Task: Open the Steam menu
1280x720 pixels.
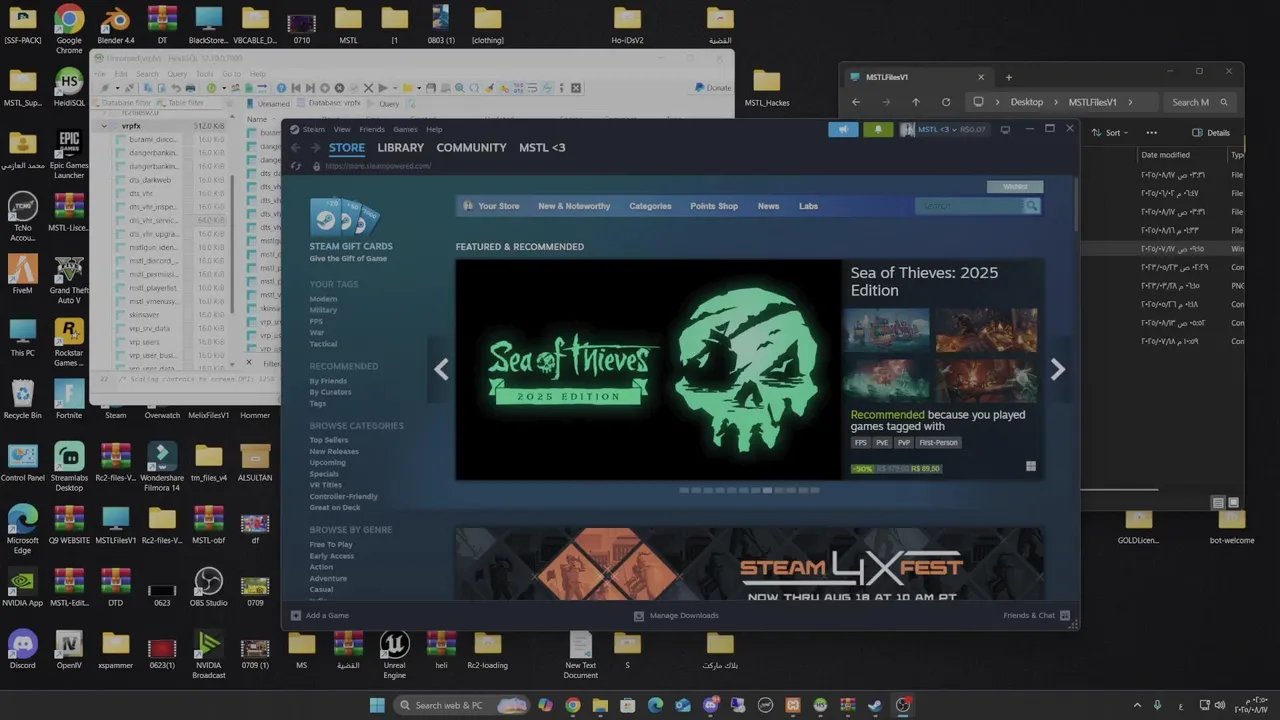Action: coord(314,129)
